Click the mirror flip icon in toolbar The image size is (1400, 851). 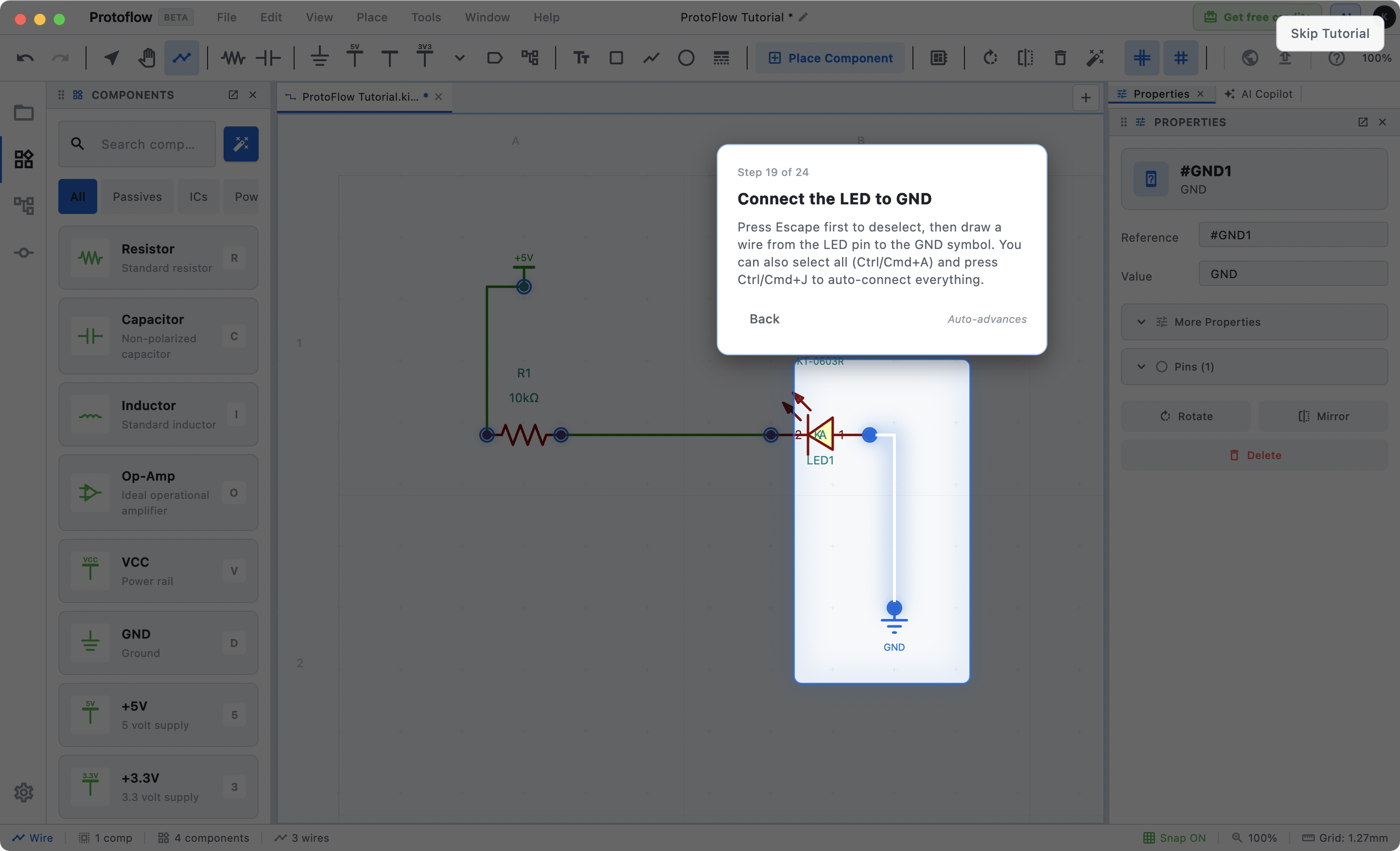pyautogui.click(x=1026, y=58)
